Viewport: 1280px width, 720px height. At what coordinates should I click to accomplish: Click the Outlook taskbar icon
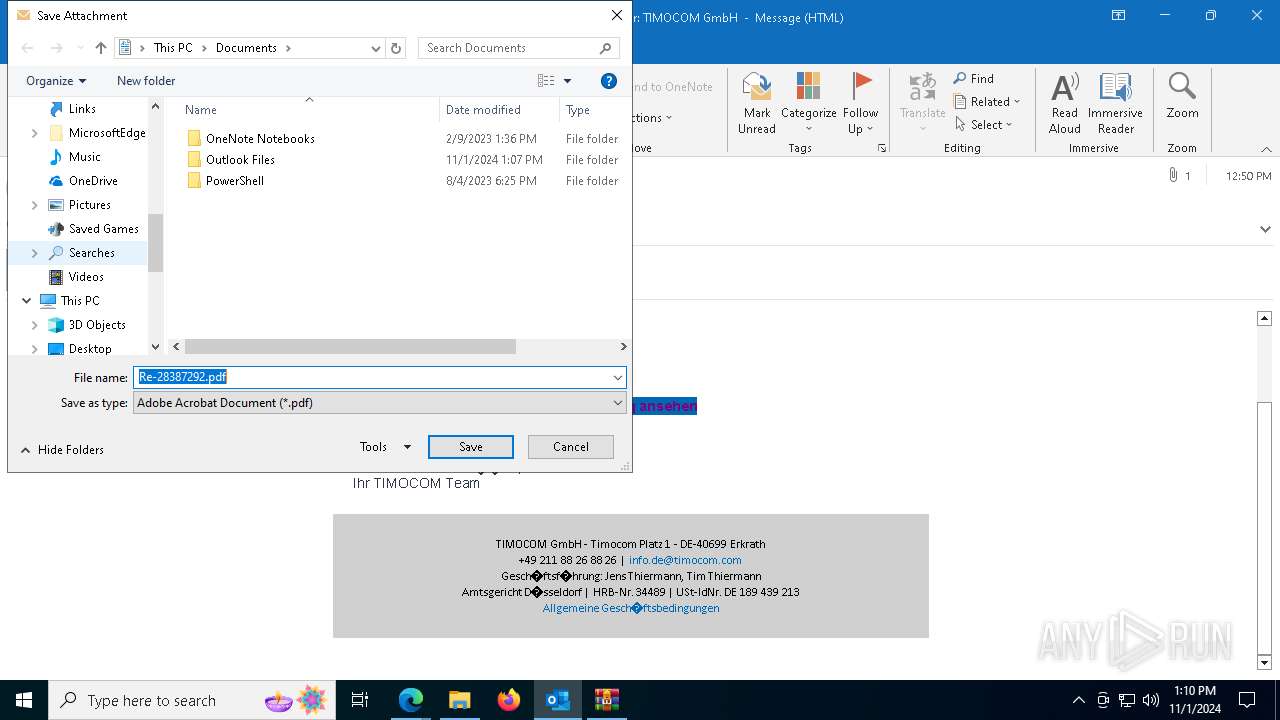pyautogui.click(x=558, y=700)
